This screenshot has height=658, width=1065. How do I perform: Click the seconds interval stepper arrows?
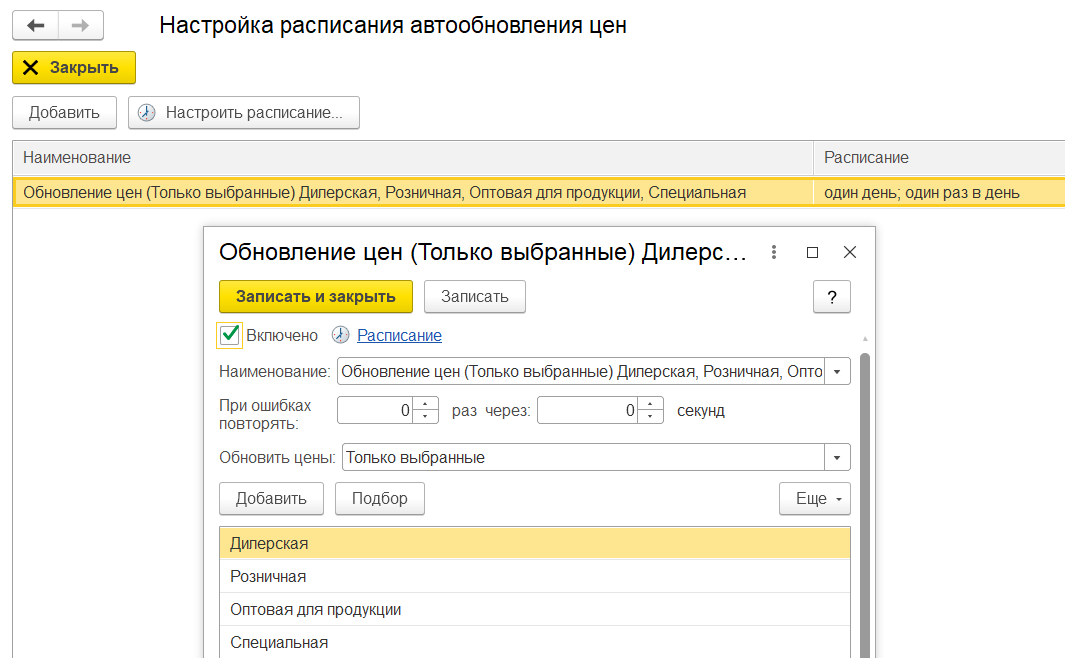tap(651, 410)
